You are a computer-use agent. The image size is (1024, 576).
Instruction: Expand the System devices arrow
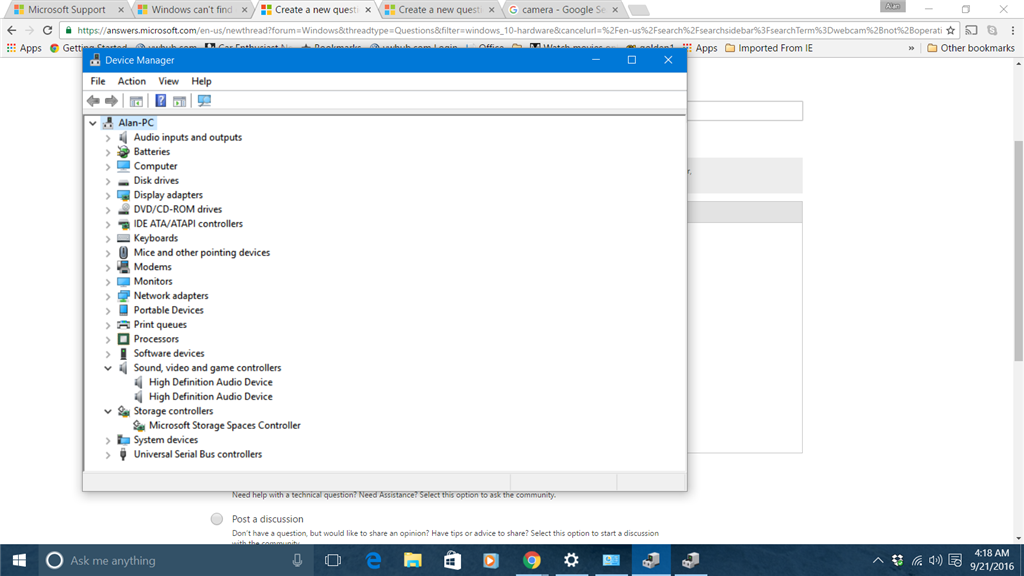(x=108, y=440)
